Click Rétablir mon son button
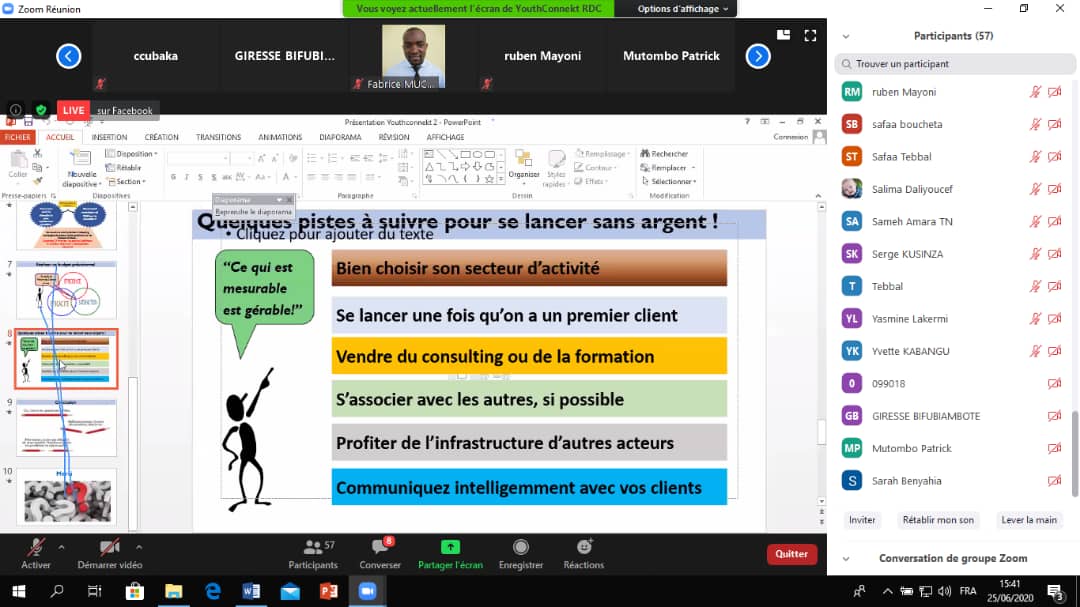 (x=938, y=519)
